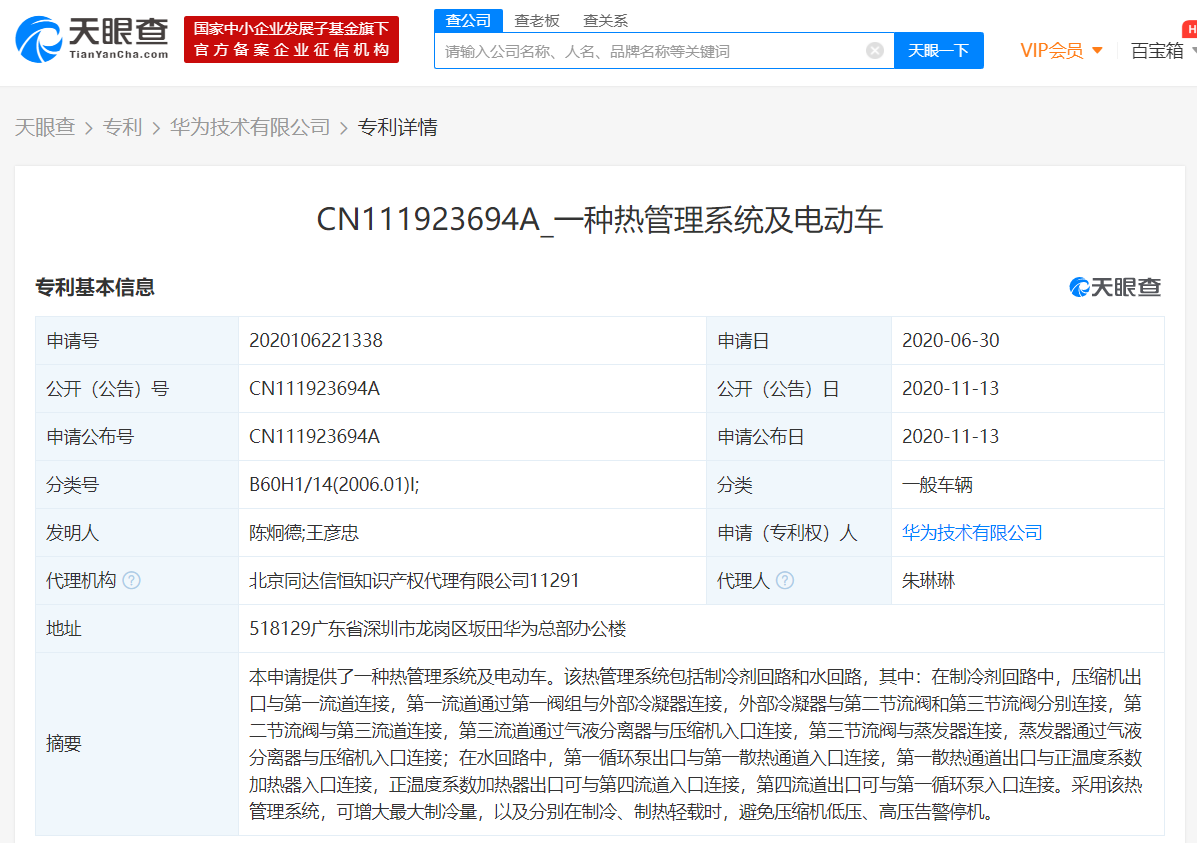Click CN111923694A in 公开（公告）号 row
The width and height of the screenshot is (1197, 843).
click(315, 388)
